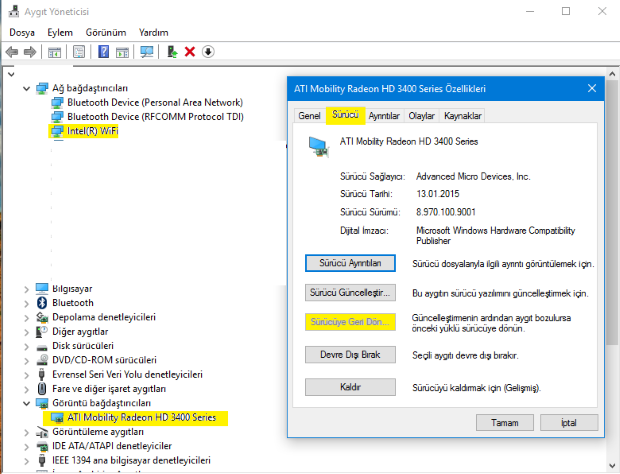Screen dimensions: 620x474
Task: Click the IEEE 1394 controller icon
Action: [x=42, y=461]
